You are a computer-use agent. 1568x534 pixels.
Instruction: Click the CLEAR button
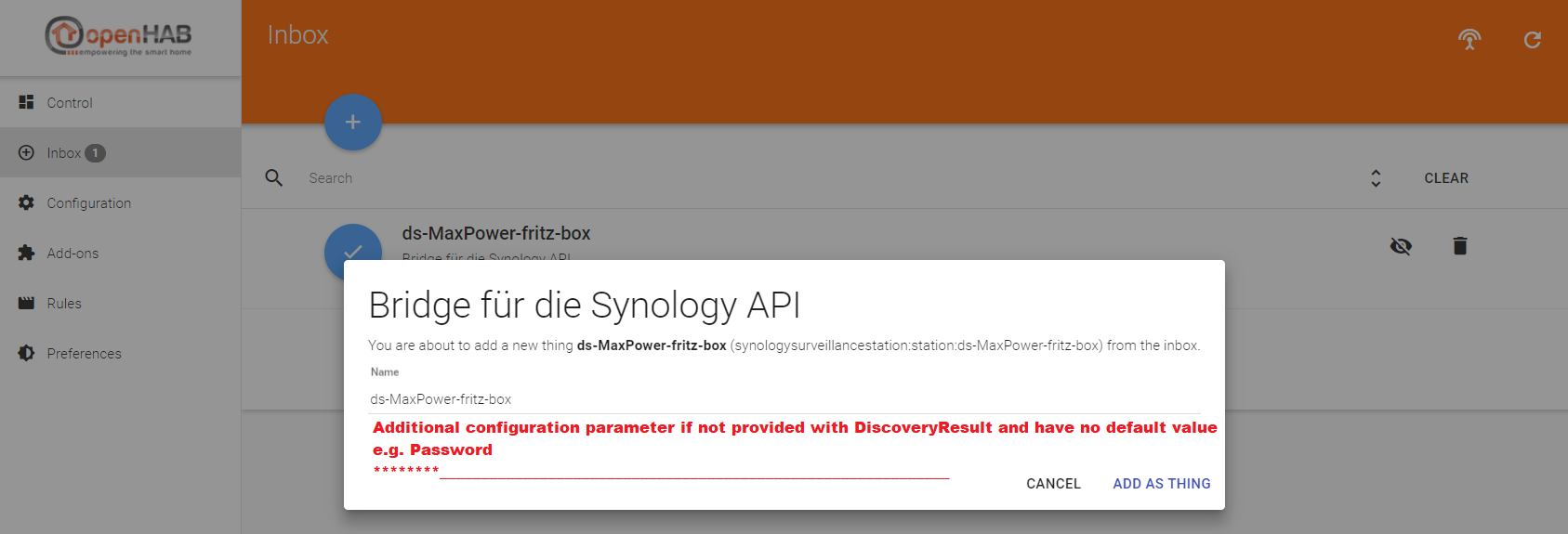pyautogui.click(x=1446, y=178)
